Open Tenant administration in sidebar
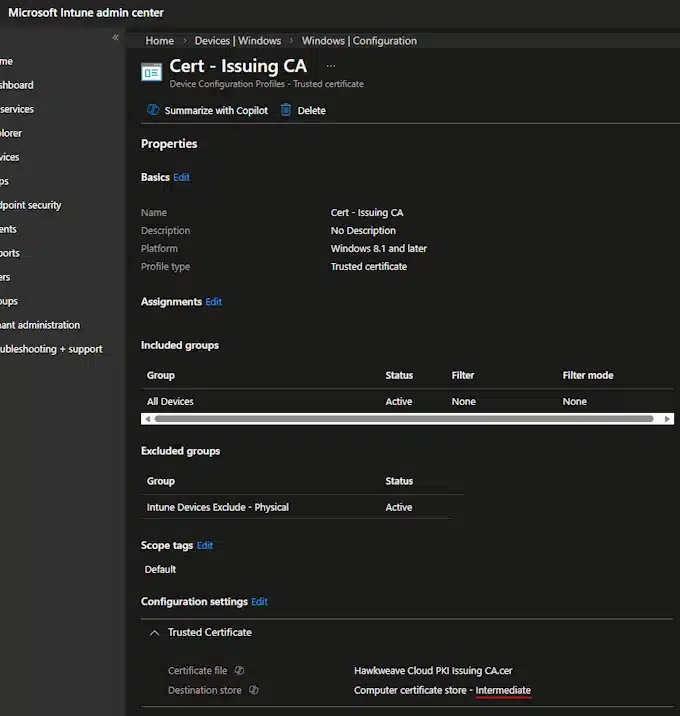This screenshot has width=680, height=716. pos(40,325)
